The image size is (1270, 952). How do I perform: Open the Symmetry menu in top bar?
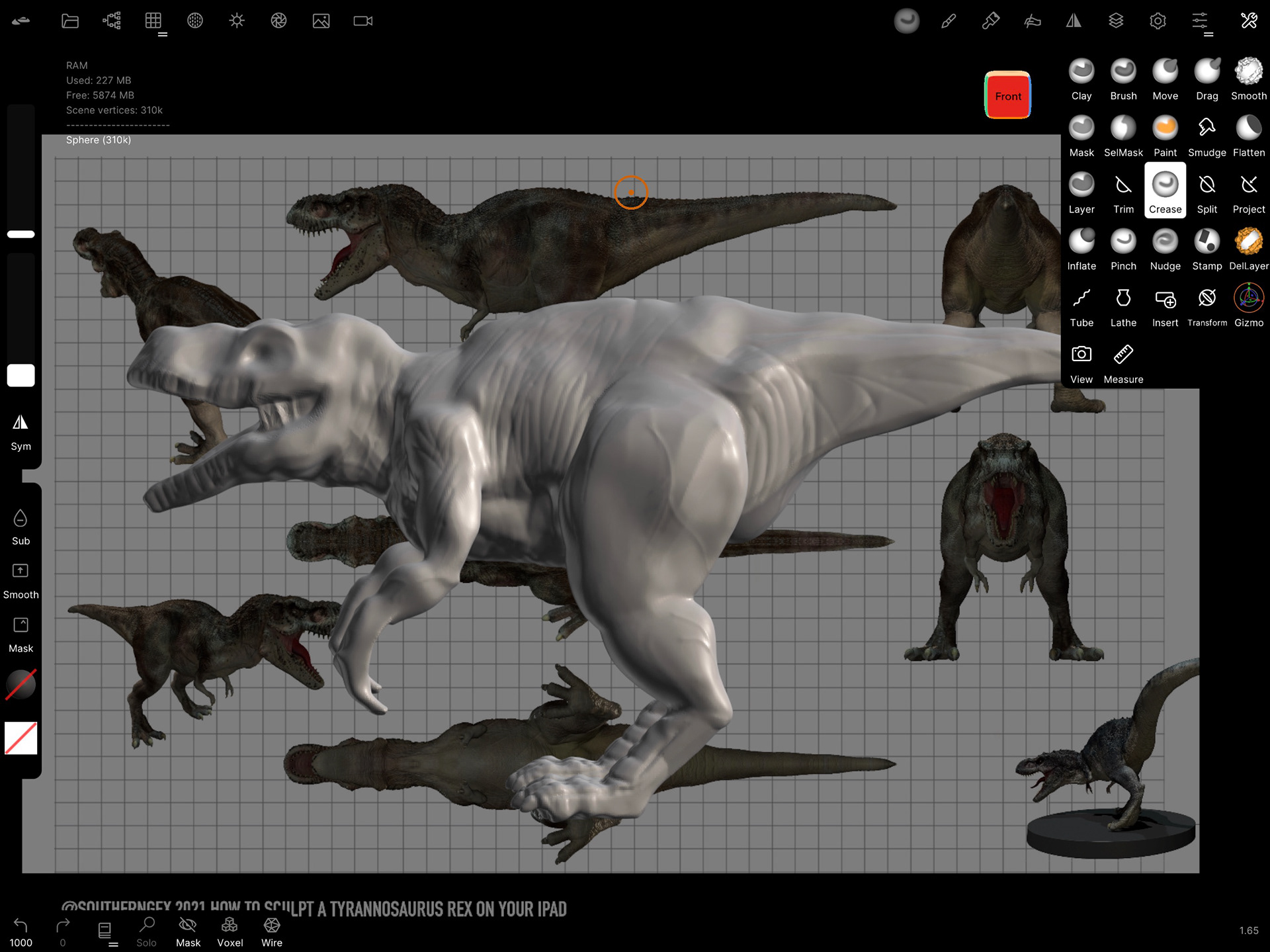click(1074, 21)
